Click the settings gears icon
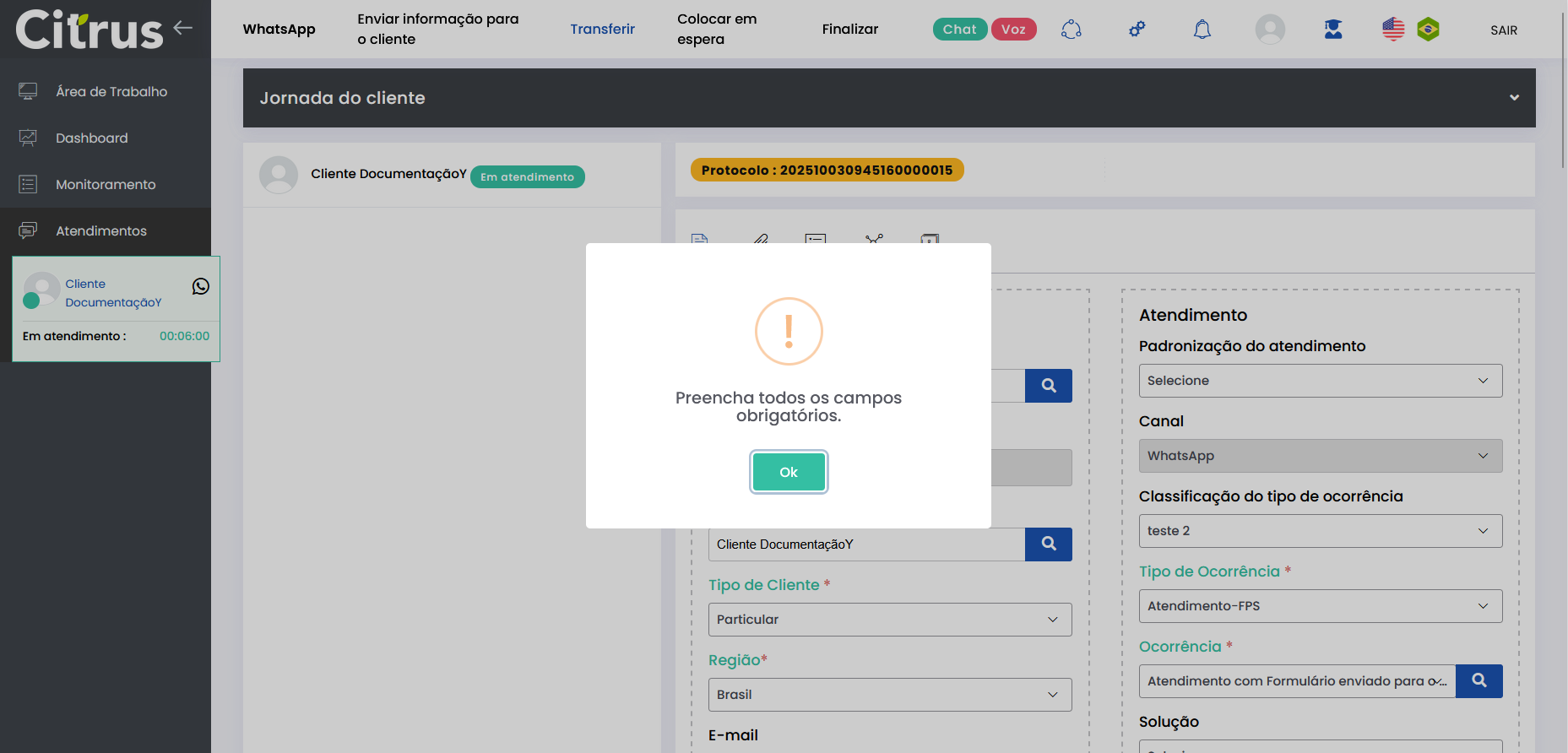 [x=1137, y=30]
